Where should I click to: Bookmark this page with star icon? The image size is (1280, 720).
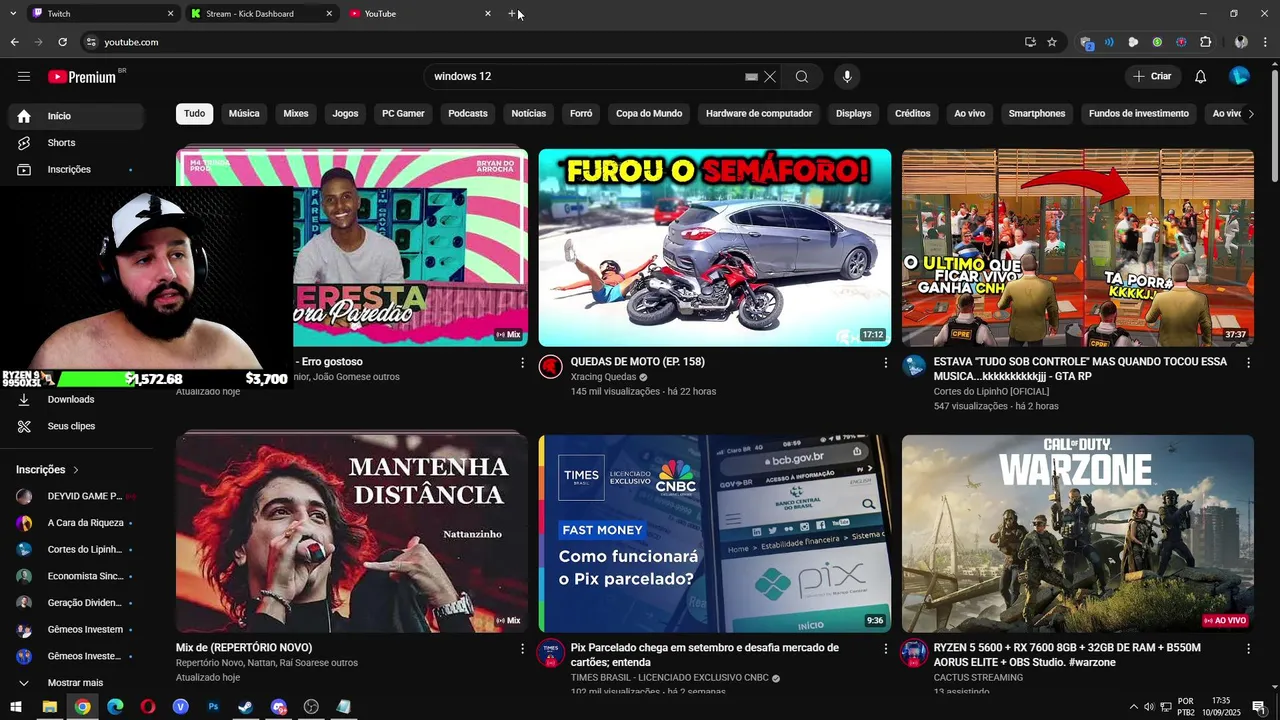[1052, 42]
